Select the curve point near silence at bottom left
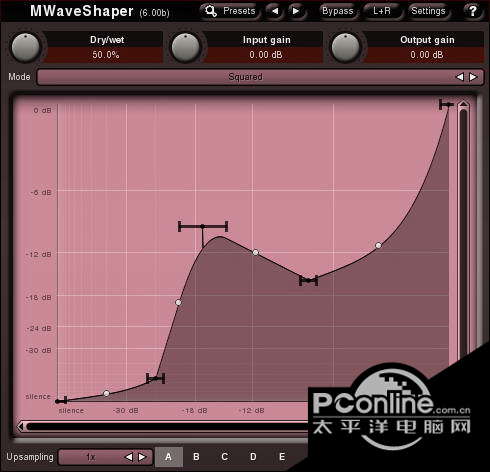 point(106,393)
